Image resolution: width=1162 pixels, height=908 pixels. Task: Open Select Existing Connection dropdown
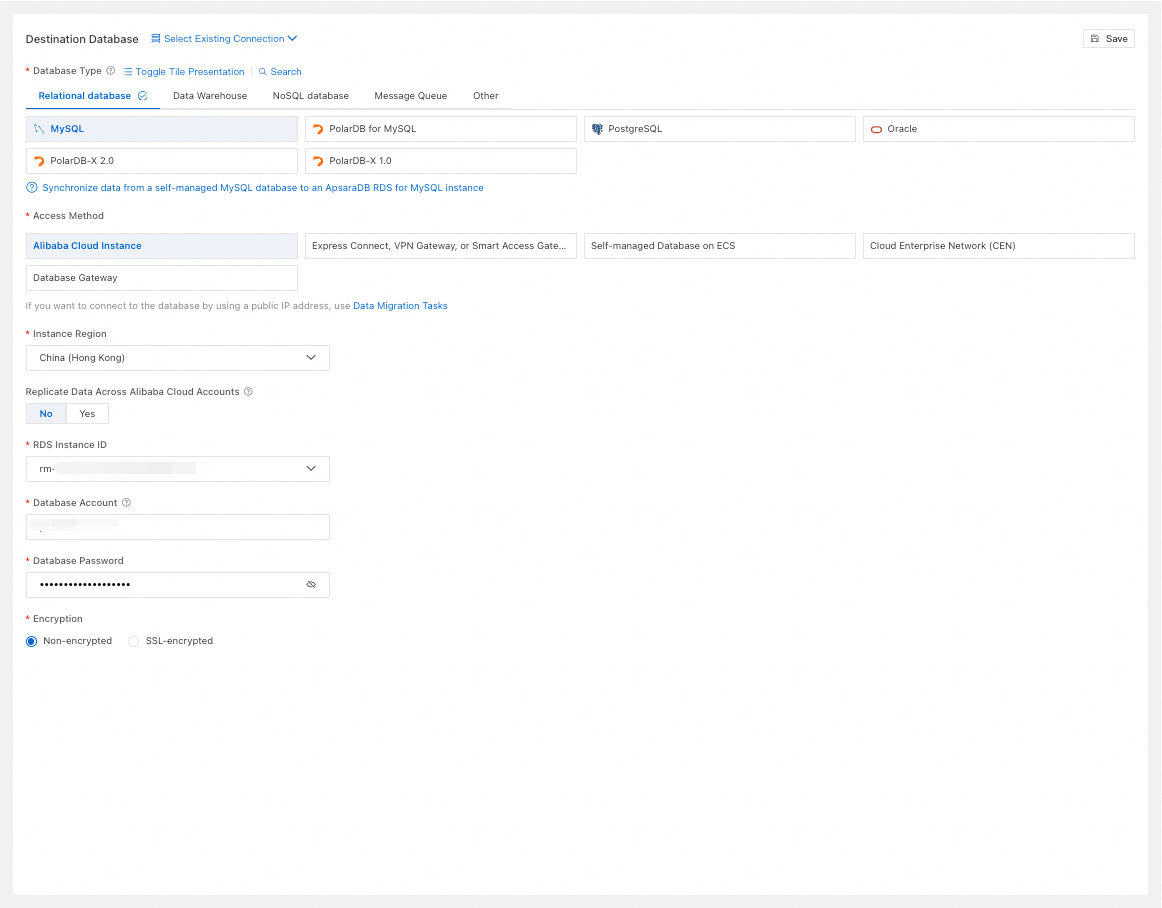coord(224,39)
